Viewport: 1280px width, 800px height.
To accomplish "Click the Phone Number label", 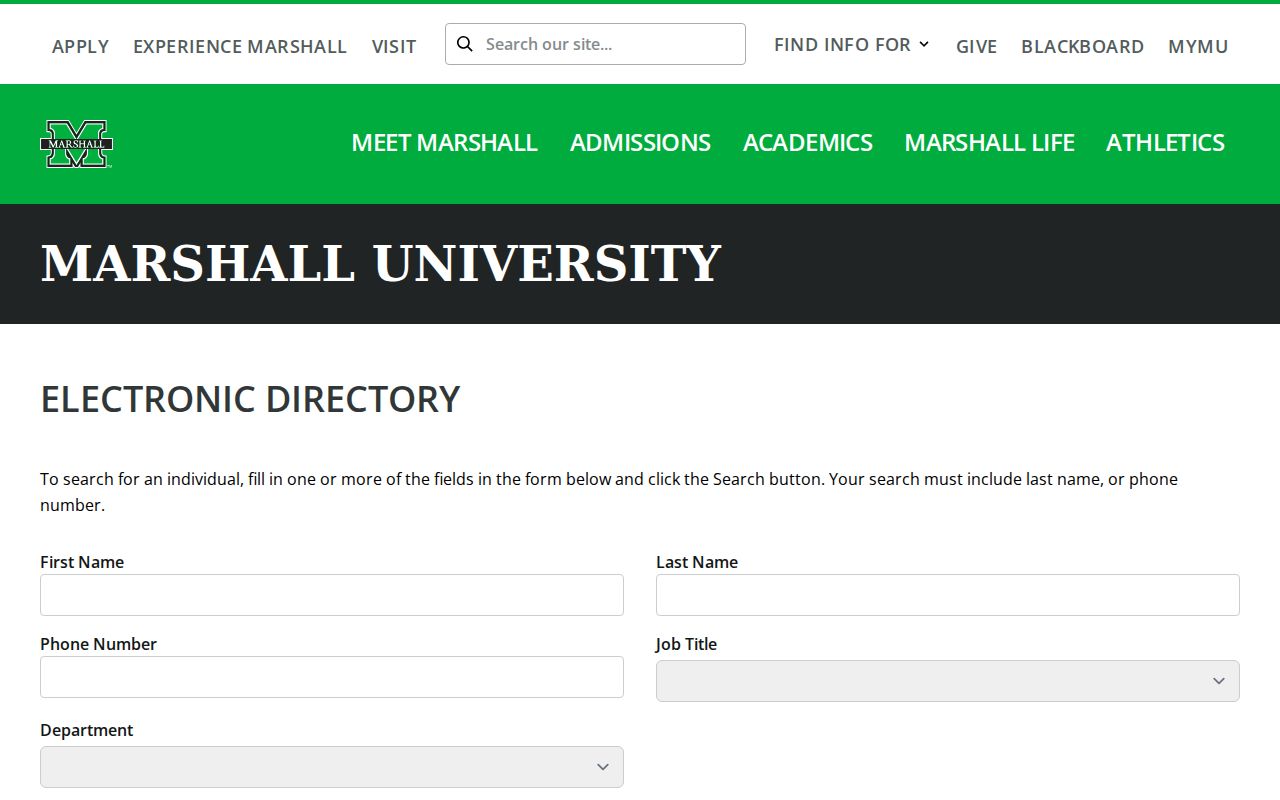I will tap(98, 644).
